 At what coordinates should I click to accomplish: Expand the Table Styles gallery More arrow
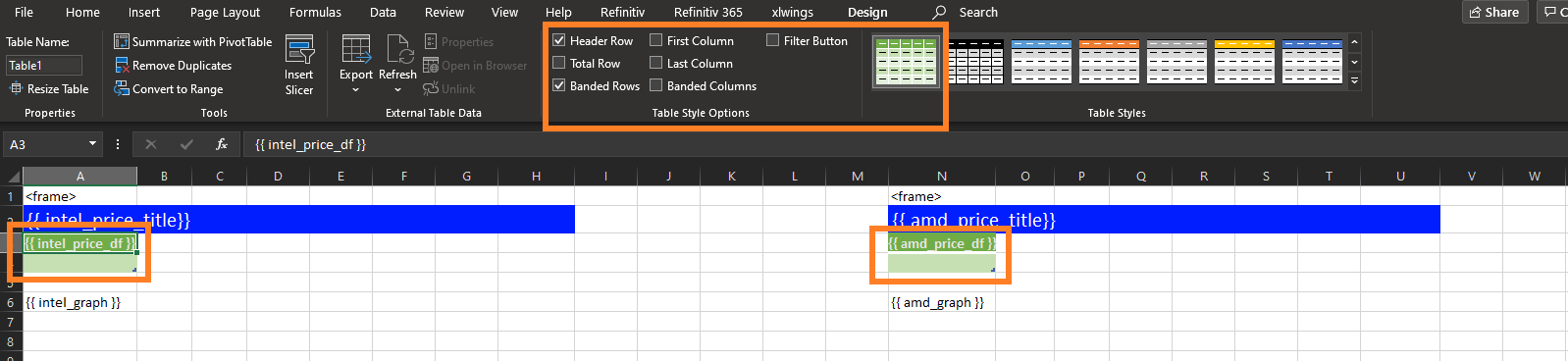[x=1355, y=81]
